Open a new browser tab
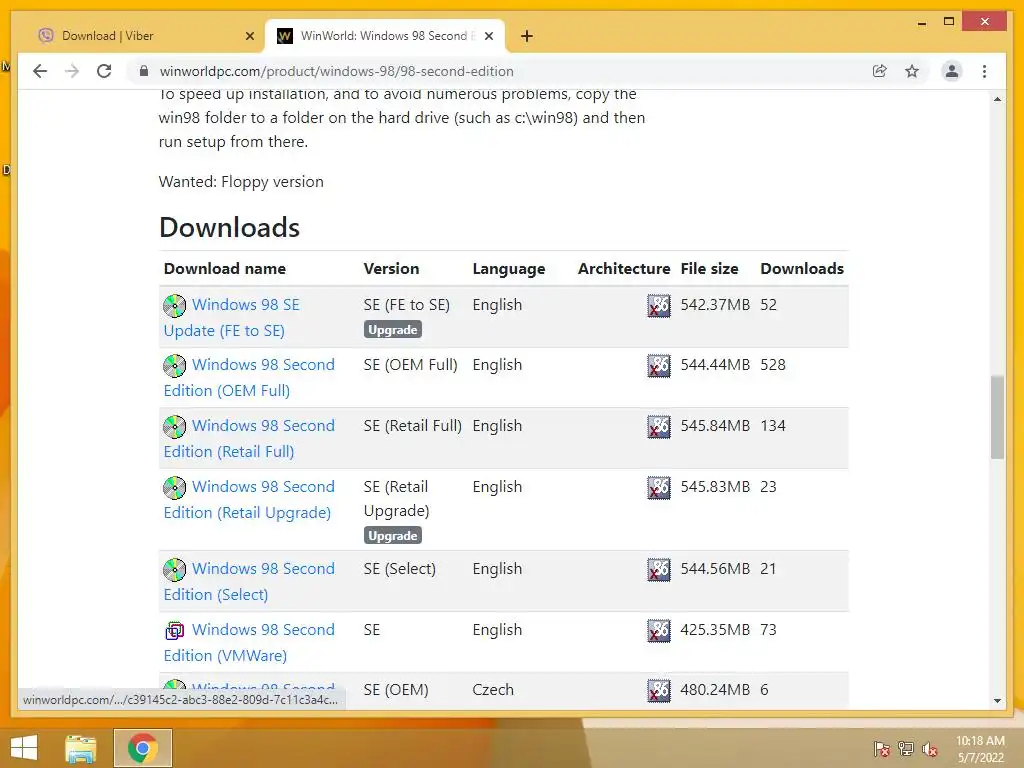The image size is (1024, 768). tap(527, 36)
